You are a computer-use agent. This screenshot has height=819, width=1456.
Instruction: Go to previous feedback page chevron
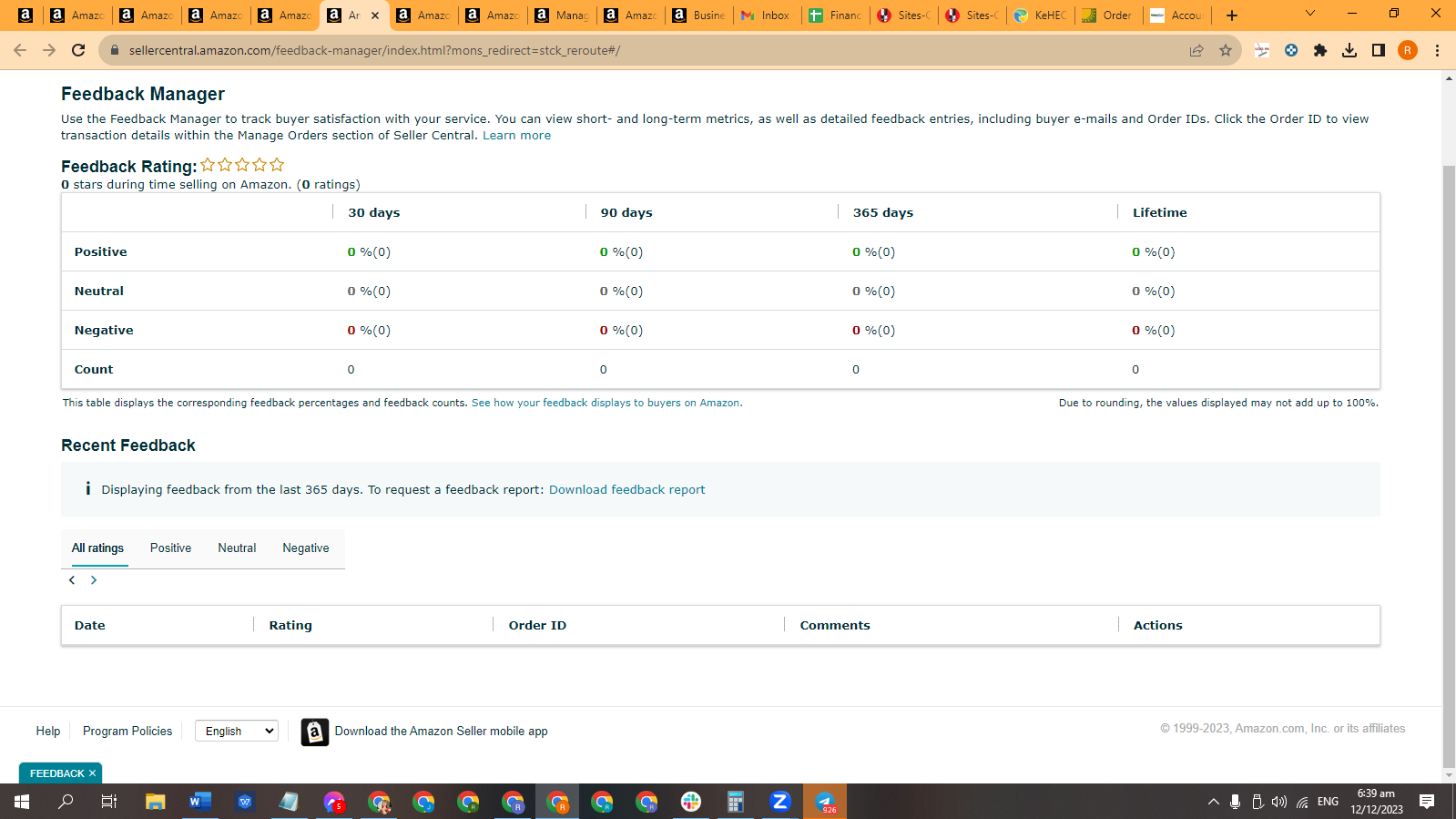pos(72,580)
